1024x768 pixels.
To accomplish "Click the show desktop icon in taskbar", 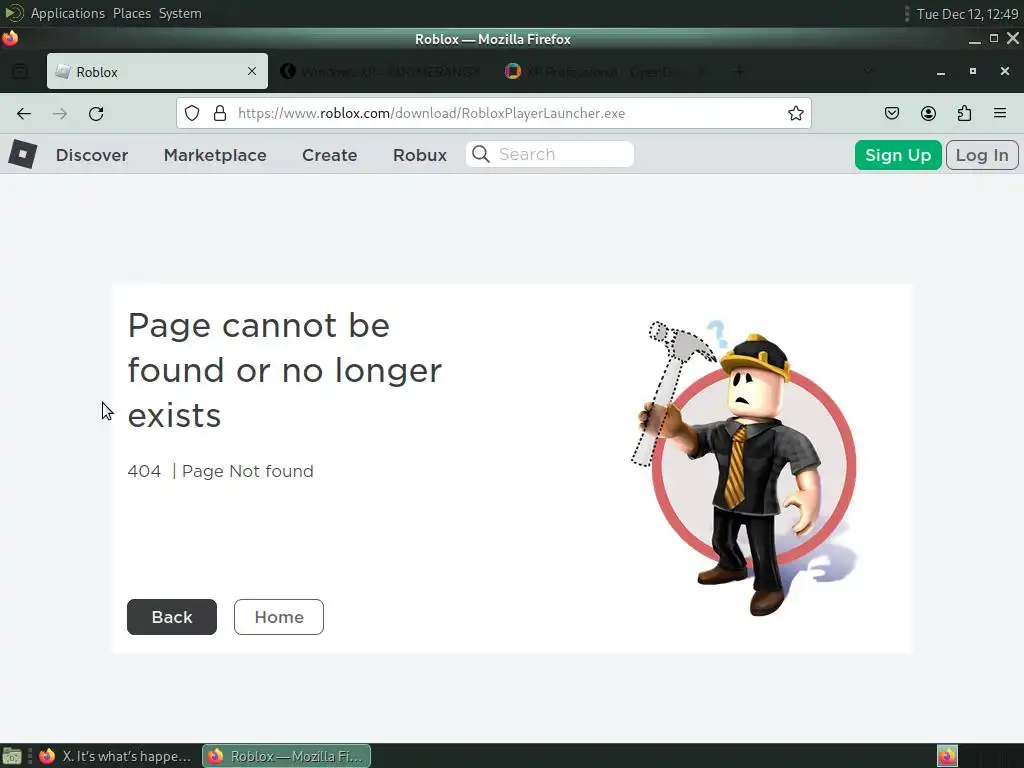I will point(12,756).
